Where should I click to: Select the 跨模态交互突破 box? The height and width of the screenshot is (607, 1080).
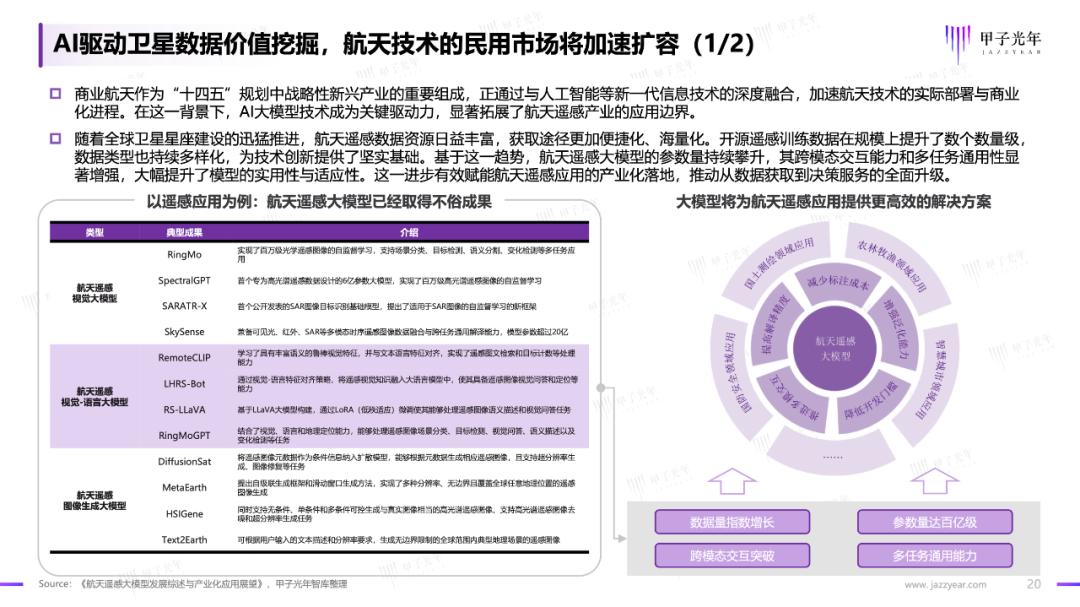[732, 555]
